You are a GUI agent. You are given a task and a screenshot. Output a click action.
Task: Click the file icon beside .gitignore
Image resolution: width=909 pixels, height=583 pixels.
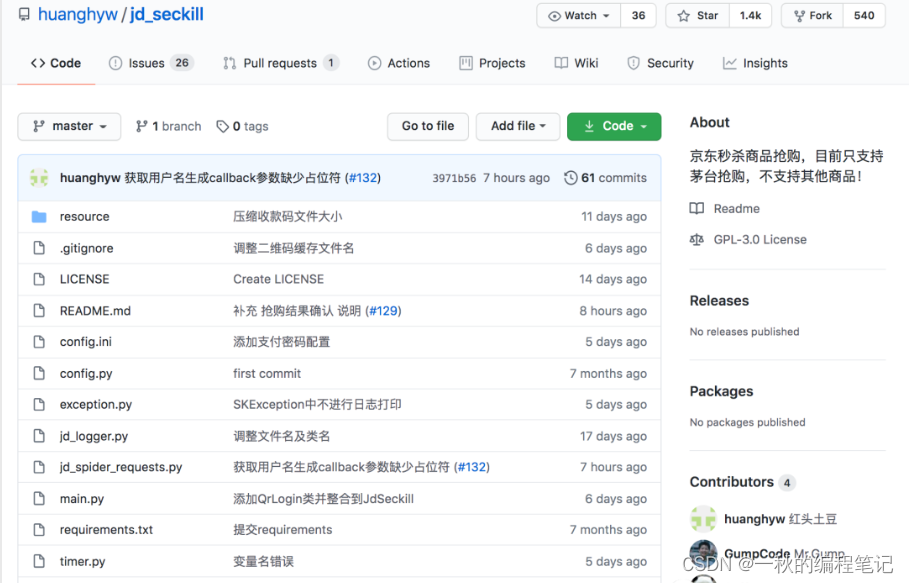(39, 248)
